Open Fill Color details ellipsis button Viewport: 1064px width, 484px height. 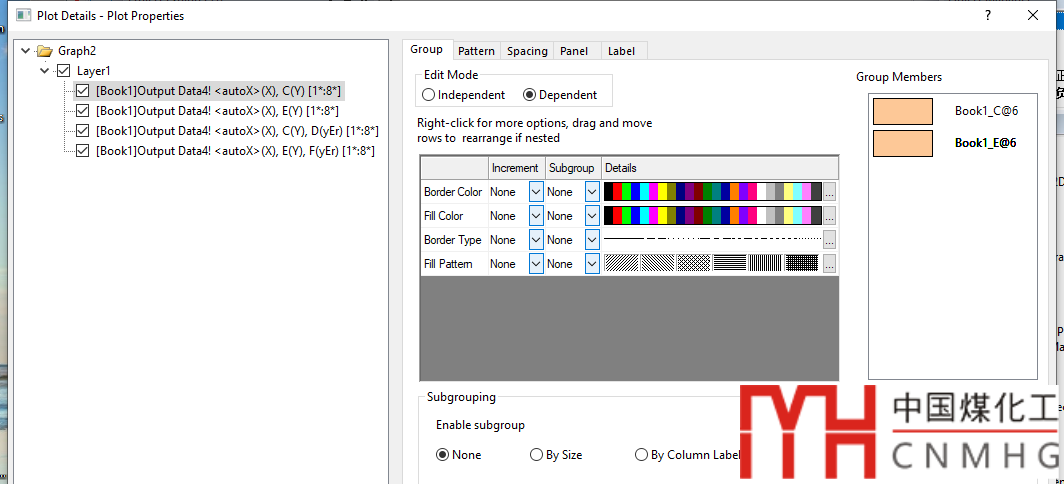coord(830,216)
